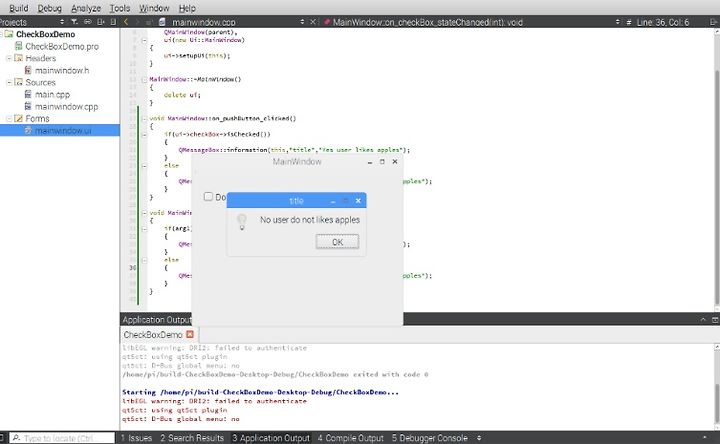720x444 pixels.
Task: Click the filter tree icon in Projects pane
Action: (74, 22)
